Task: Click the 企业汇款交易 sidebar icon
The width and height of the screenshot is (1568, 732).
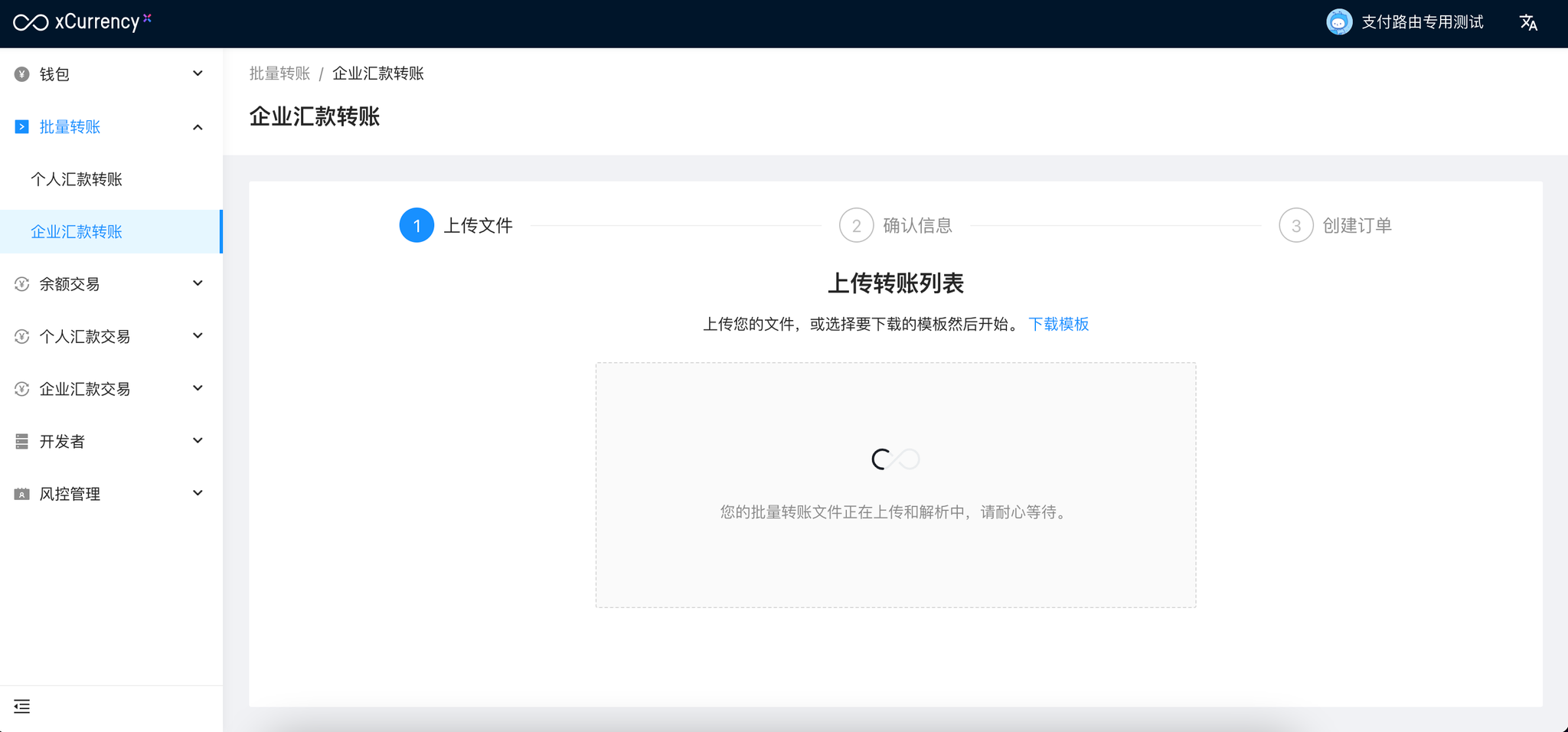Action: pos(21,389)
